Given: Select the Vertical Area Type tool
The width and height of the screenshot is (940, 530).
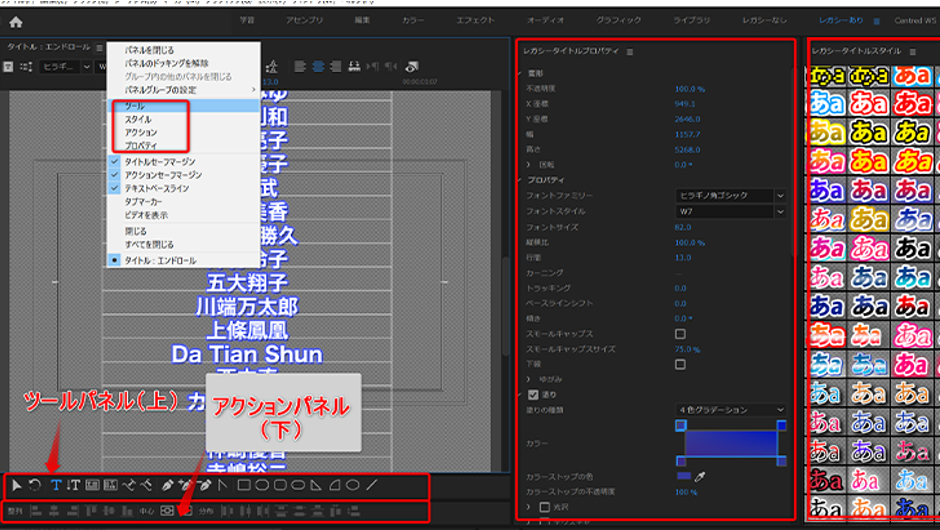Looking at the screenshot, I should point(110,485).
